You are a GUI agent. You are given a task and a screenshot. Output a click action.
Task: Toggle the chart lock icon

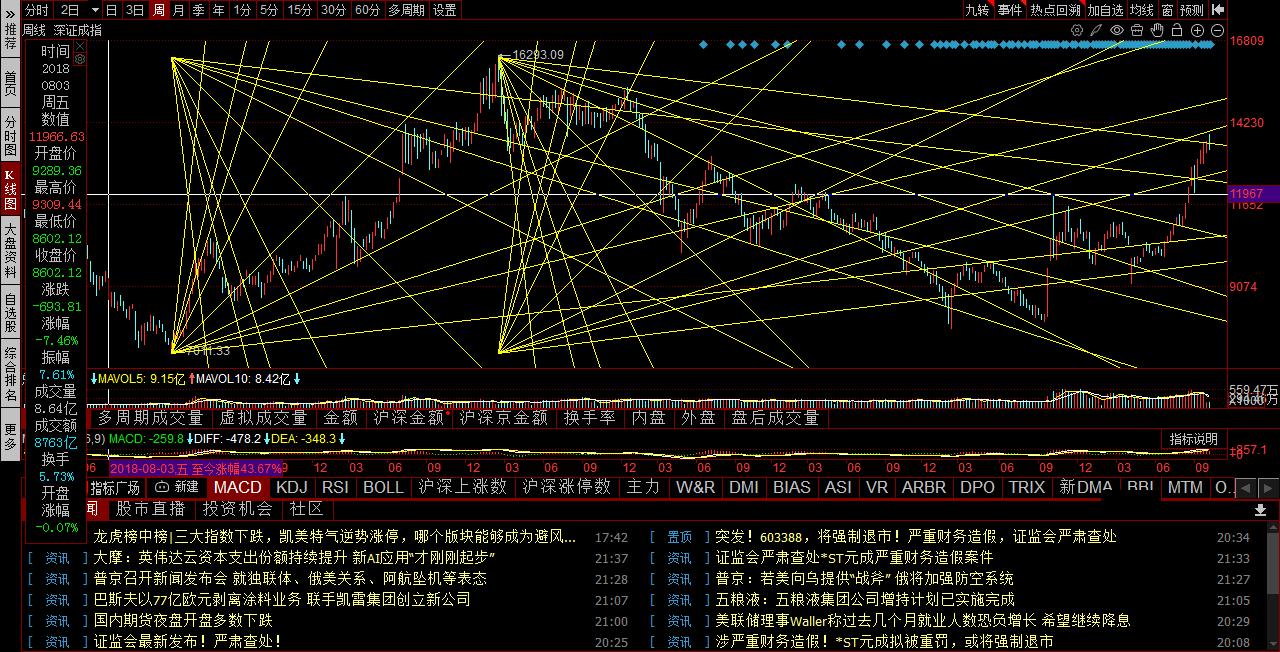click(1177, 31)
